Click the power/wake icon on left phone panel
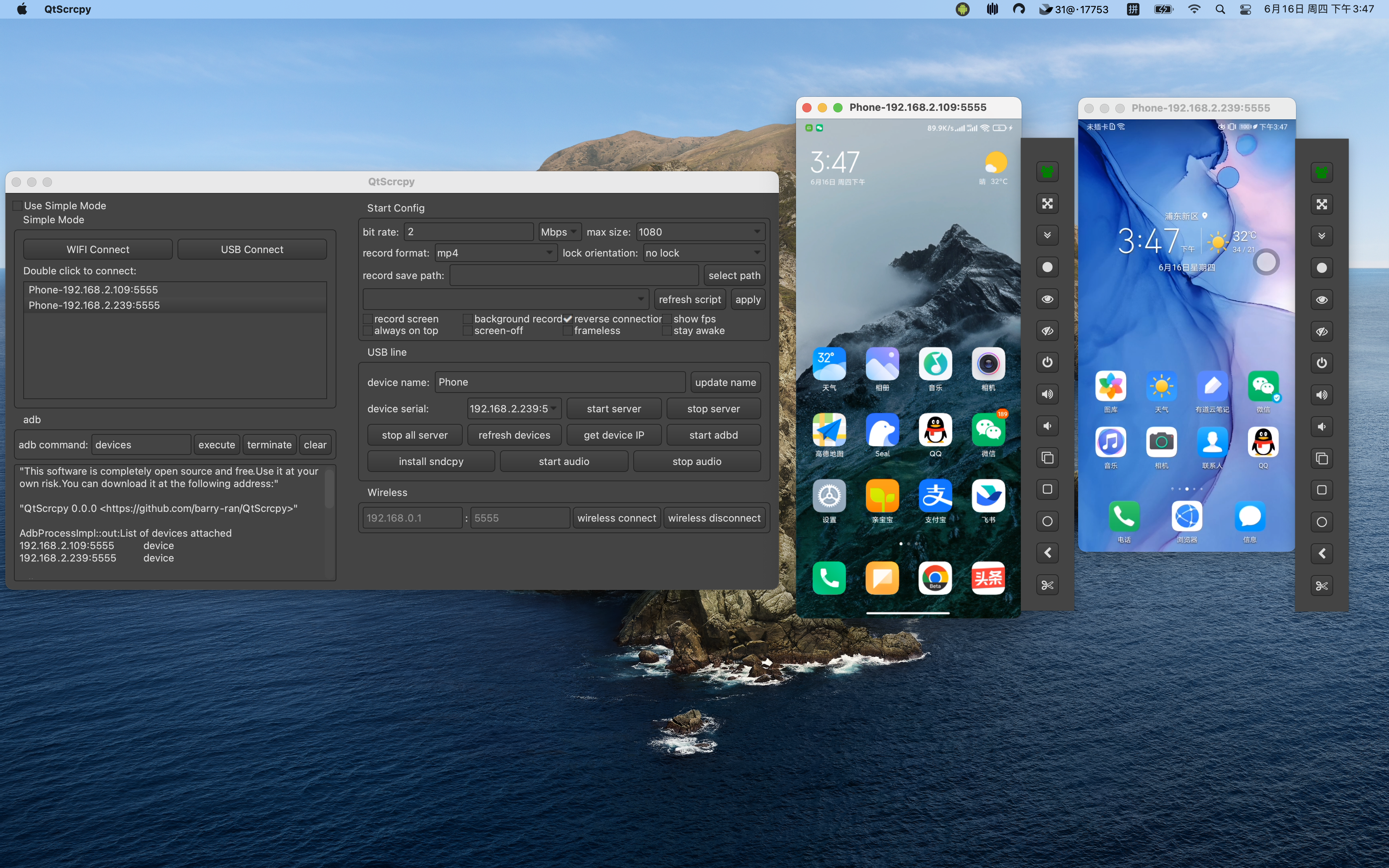This screenshot has height=868, width=1389. click(x=1047, y=362)
